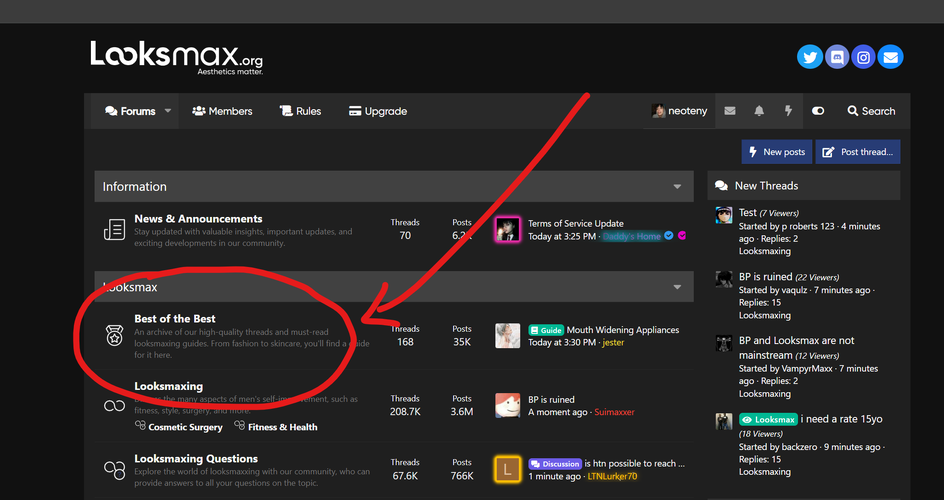944x500 pixels.
Task: Expand the Forums dropdown arrow
Action: 168,111
